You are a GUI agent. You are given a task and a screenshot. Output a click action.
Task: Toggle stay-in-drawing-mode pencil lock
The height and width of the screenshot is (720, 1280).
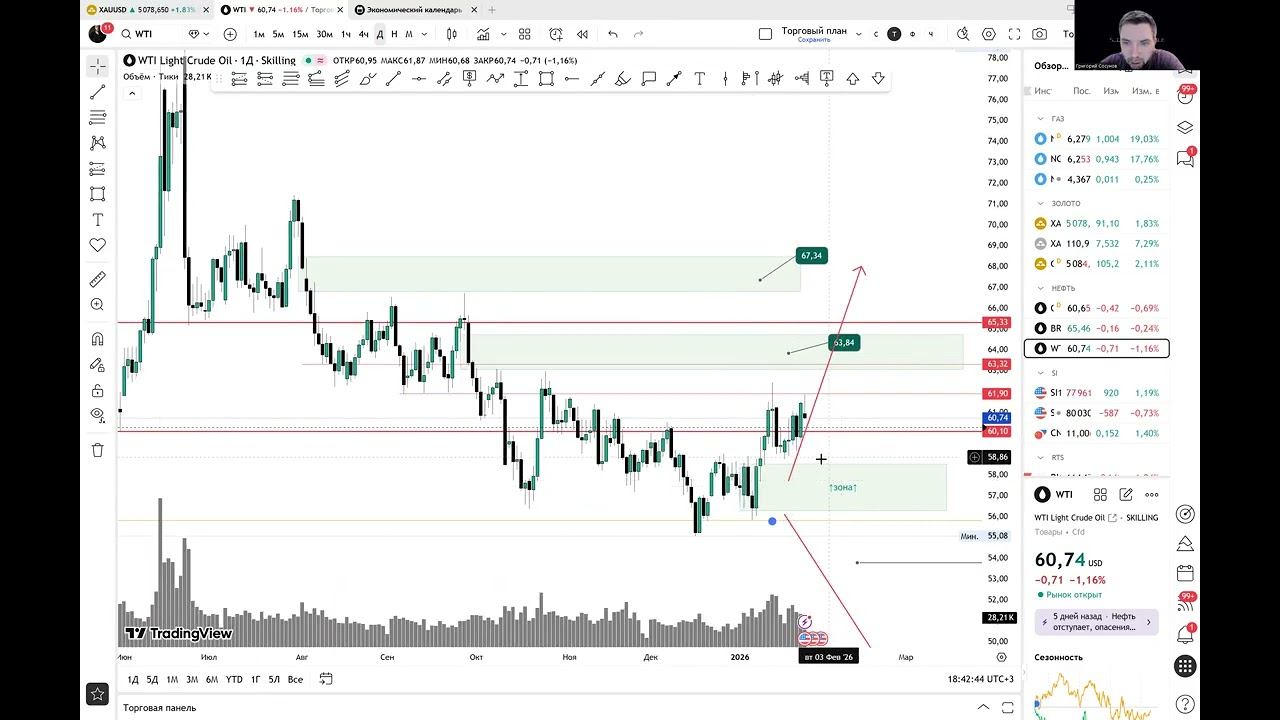coord(97,365)
